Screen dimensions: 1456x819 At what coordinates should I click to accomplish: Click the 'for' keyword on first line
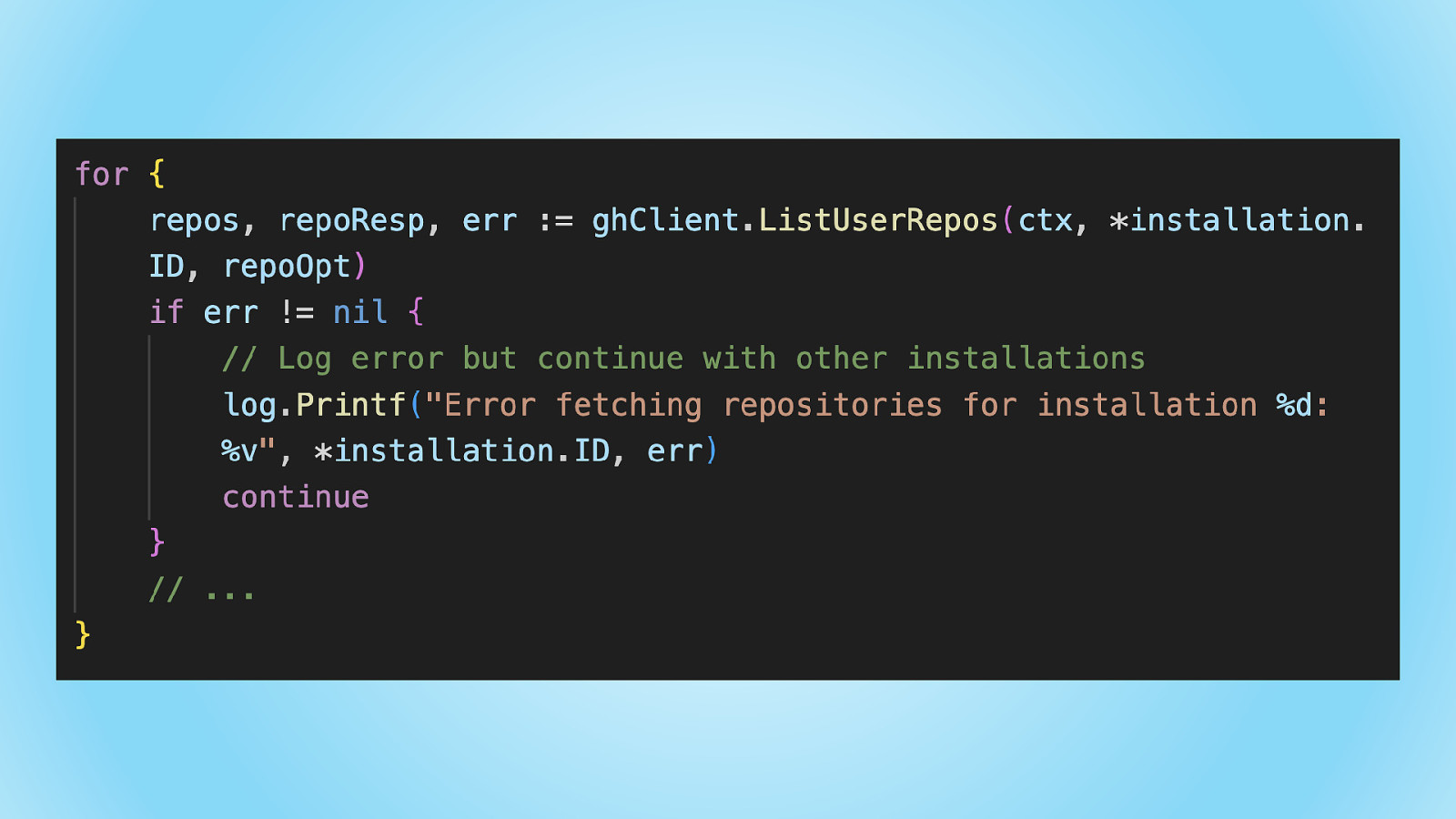pyautogui.click(x=102, y=174)
